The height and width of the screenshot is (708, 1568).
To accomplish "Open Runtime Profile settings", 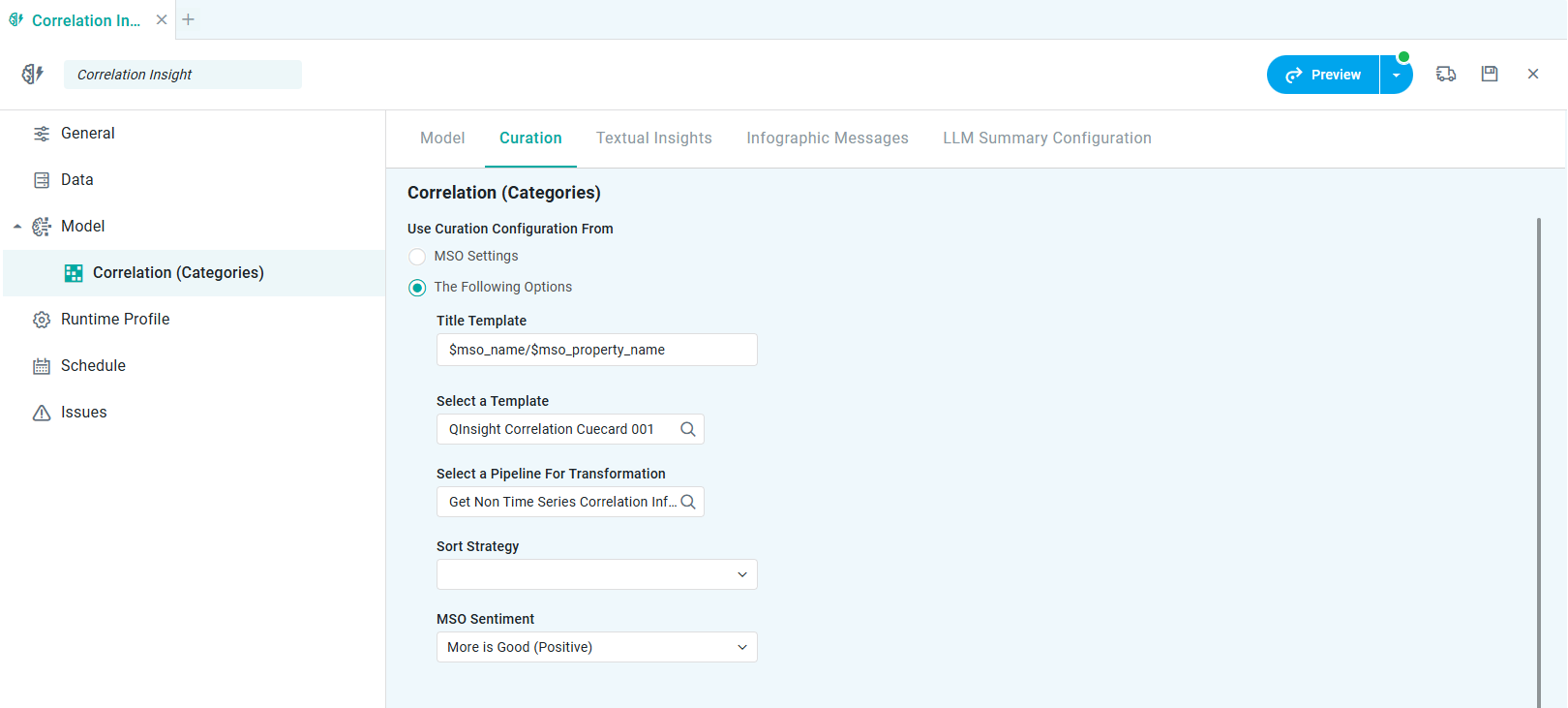I will (x=114, y=320).
